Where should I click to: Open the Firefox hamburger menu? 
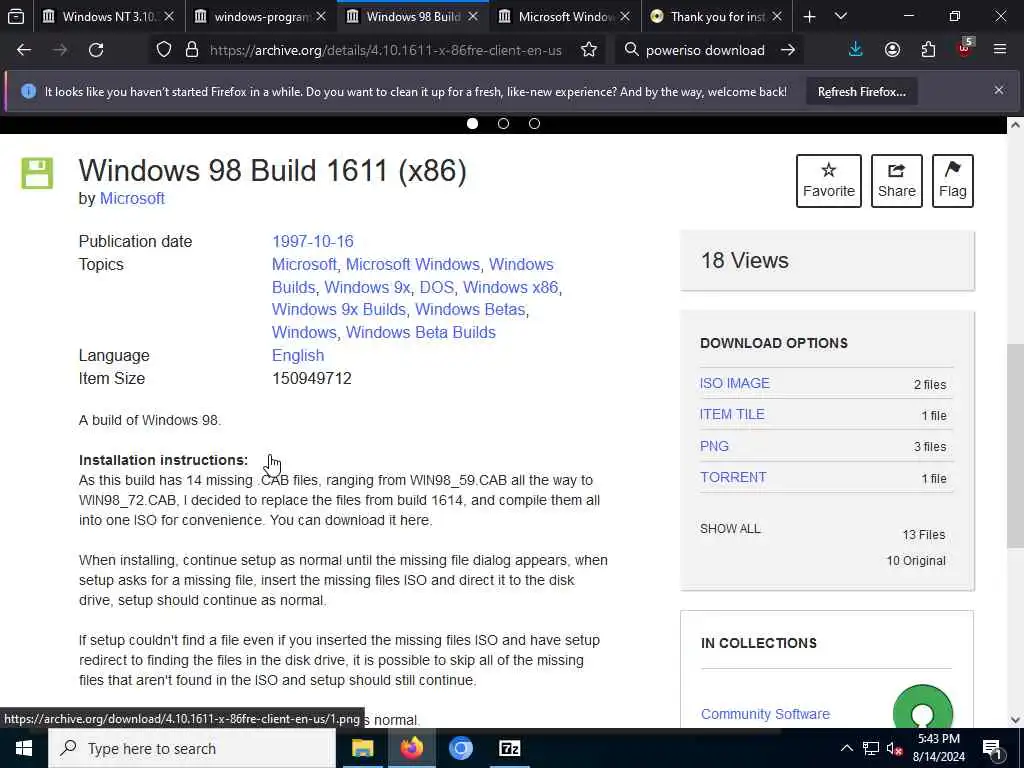click(x=1000, y=50)
